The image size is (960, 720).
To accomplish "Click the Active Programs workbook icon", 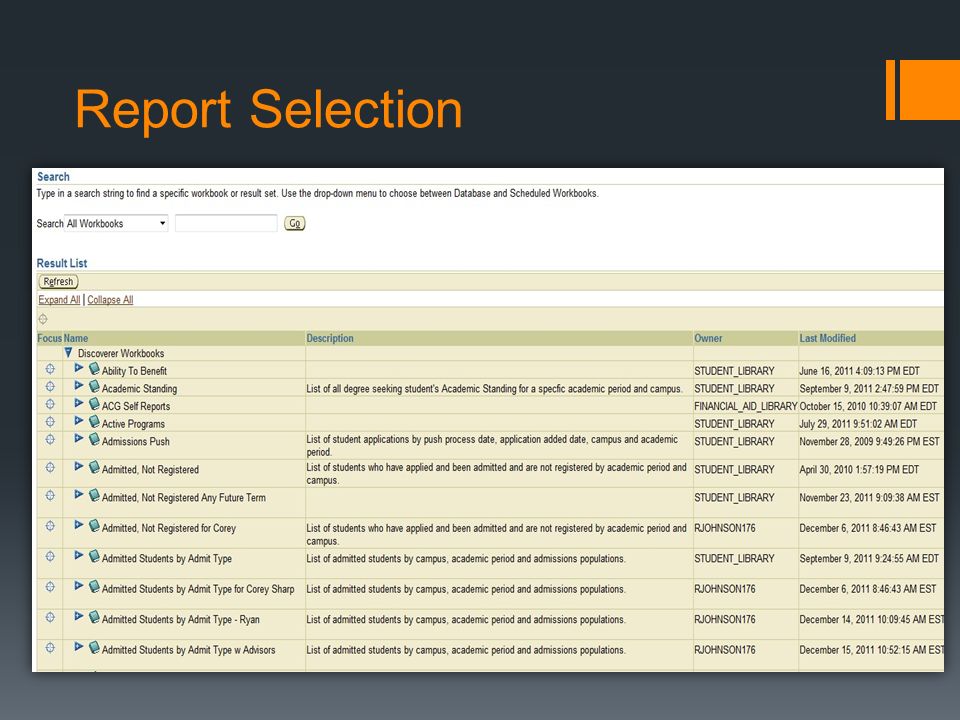I will [x=94, y=422].
